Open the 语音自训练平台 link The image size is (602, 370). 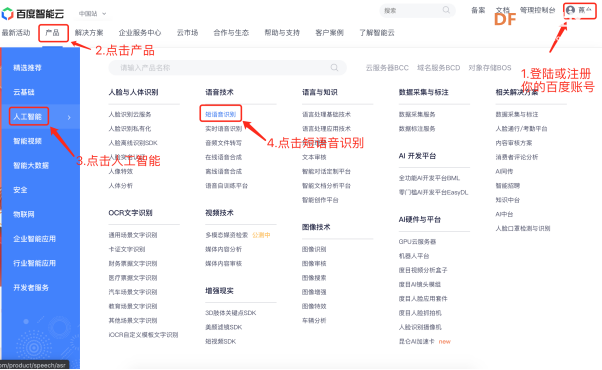pyautogui.click(x=227, y=186)
